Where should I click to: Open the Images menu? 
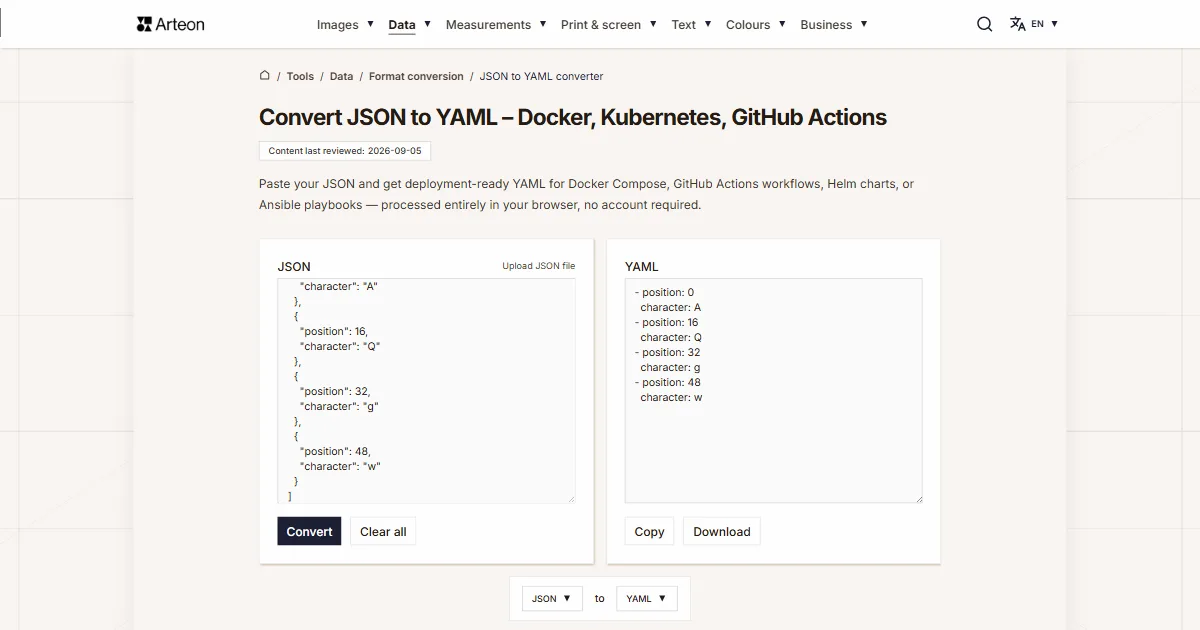click(337, 25)
